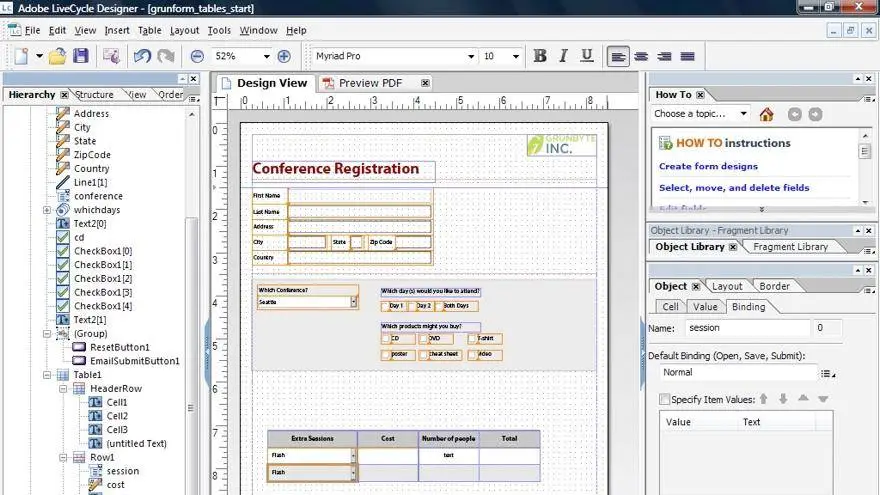The width and height of the screenshot is (880, 495).
Task: Align text center
Action: coord(641,56)
